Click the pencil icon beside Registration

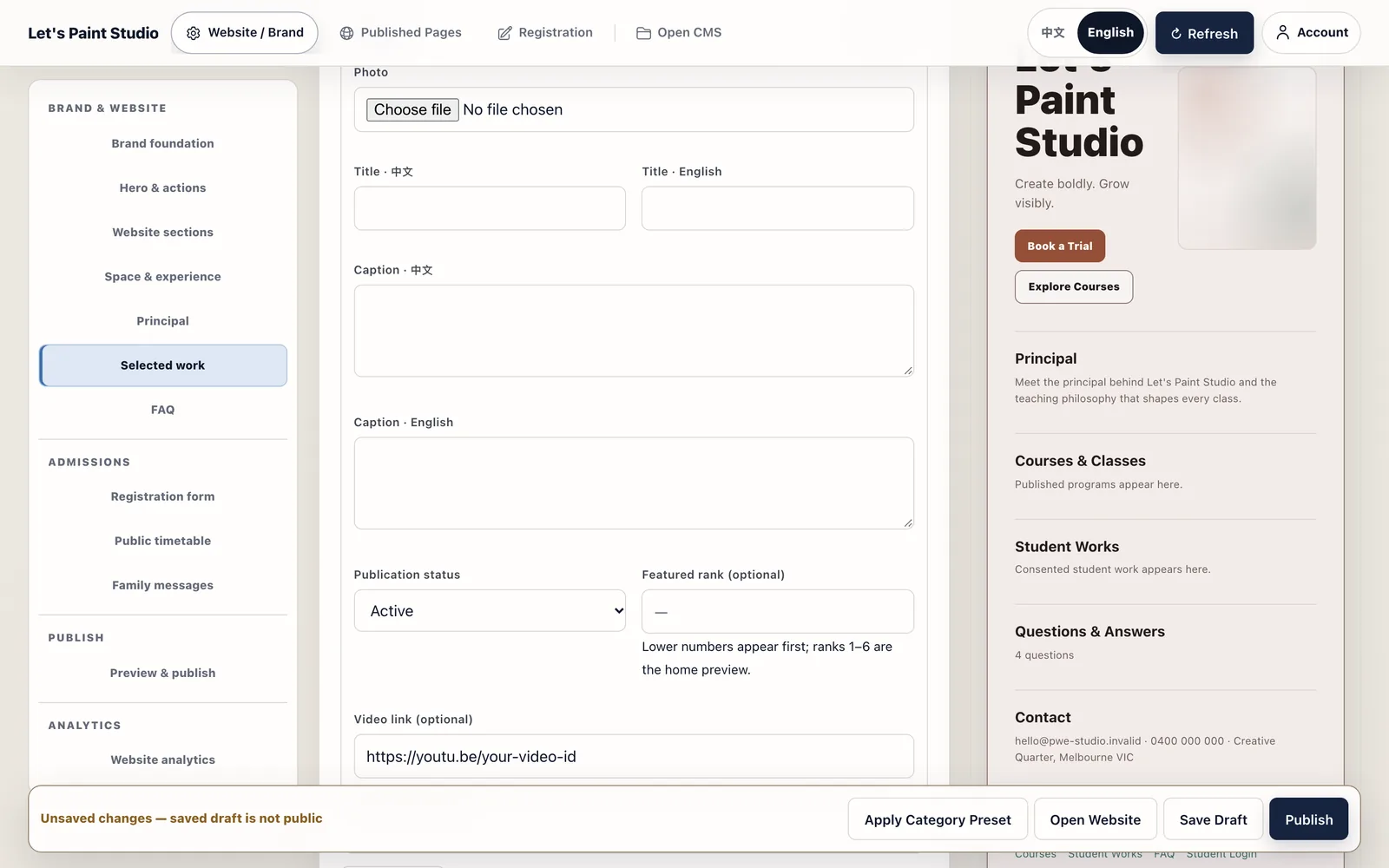tap(504, 33)
